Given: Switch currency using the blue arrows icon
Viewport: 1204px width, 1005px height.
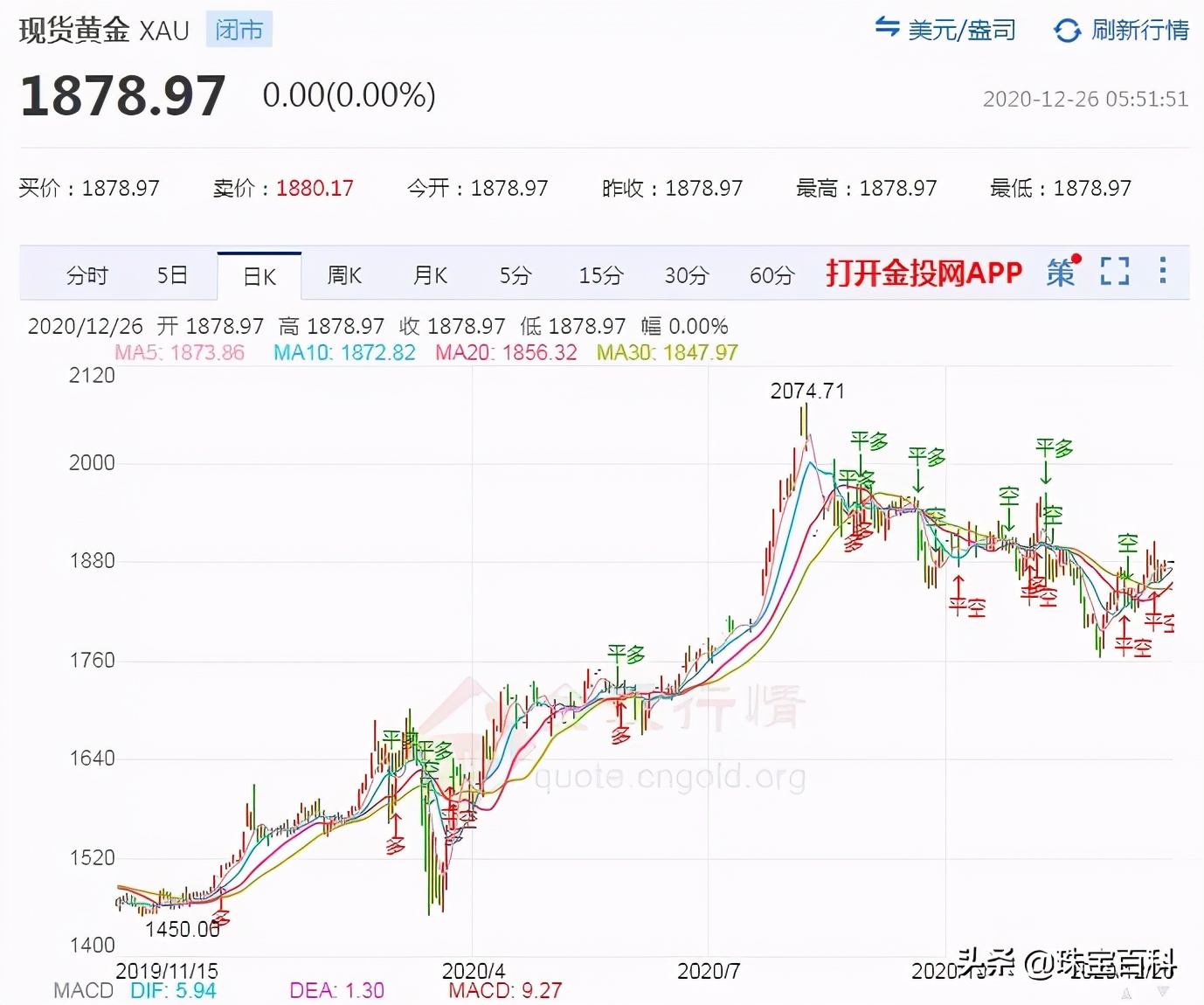Looking at the screenshot, I should point(886,29).
